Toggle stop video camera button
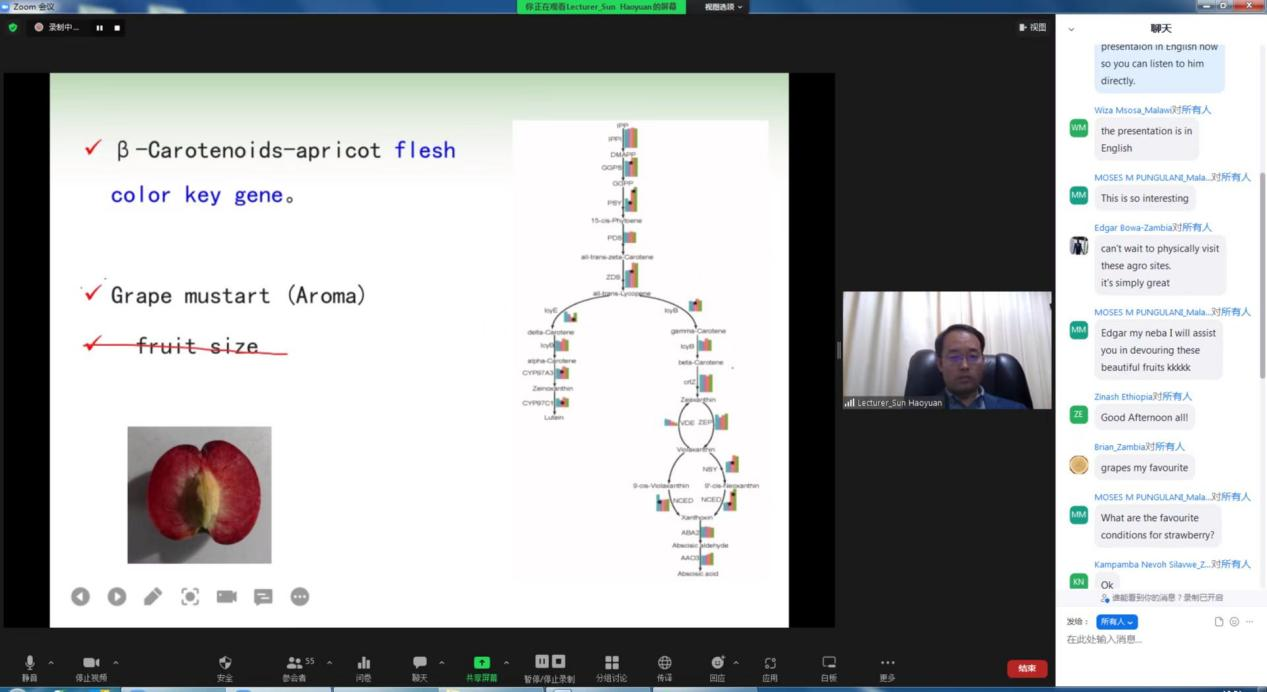 [x=90, y=666]
